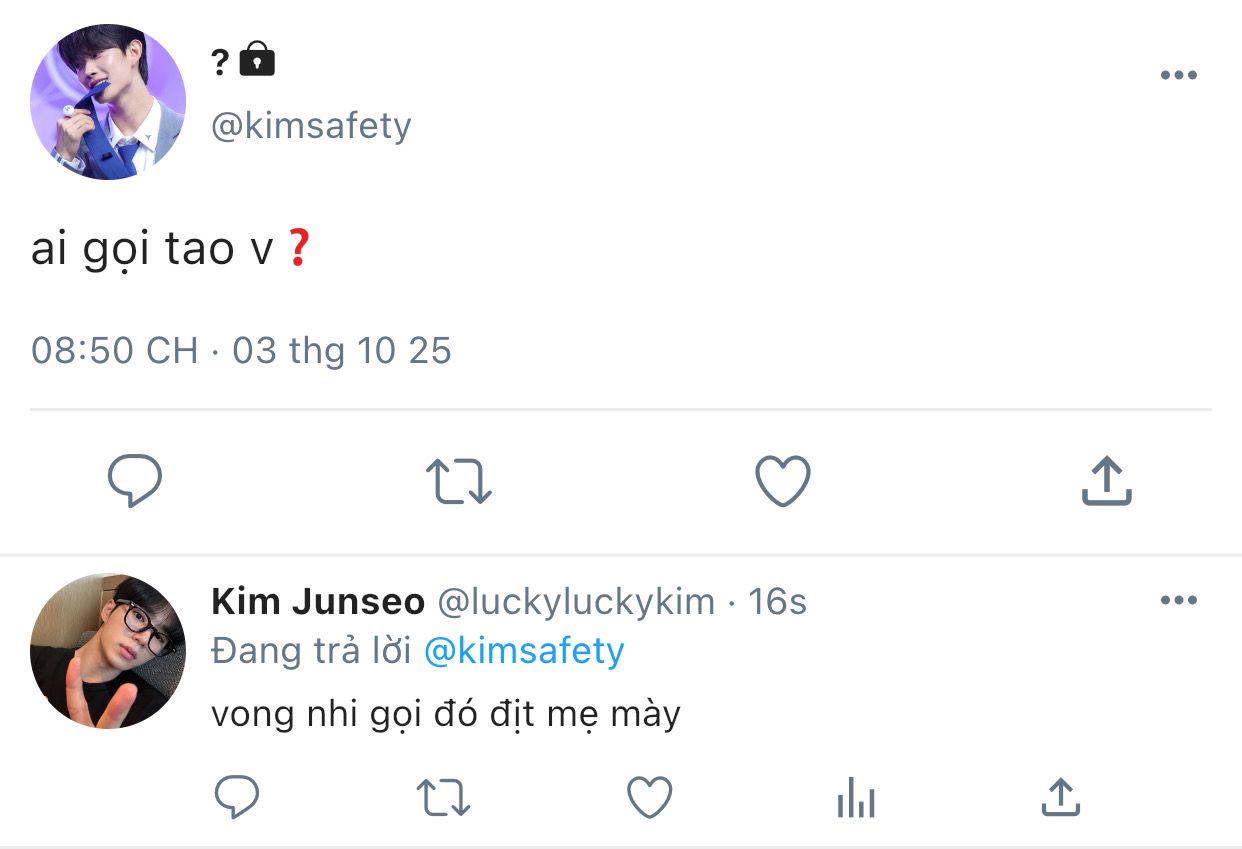Click the blue @kimsafety mention link

pos(524,652)
